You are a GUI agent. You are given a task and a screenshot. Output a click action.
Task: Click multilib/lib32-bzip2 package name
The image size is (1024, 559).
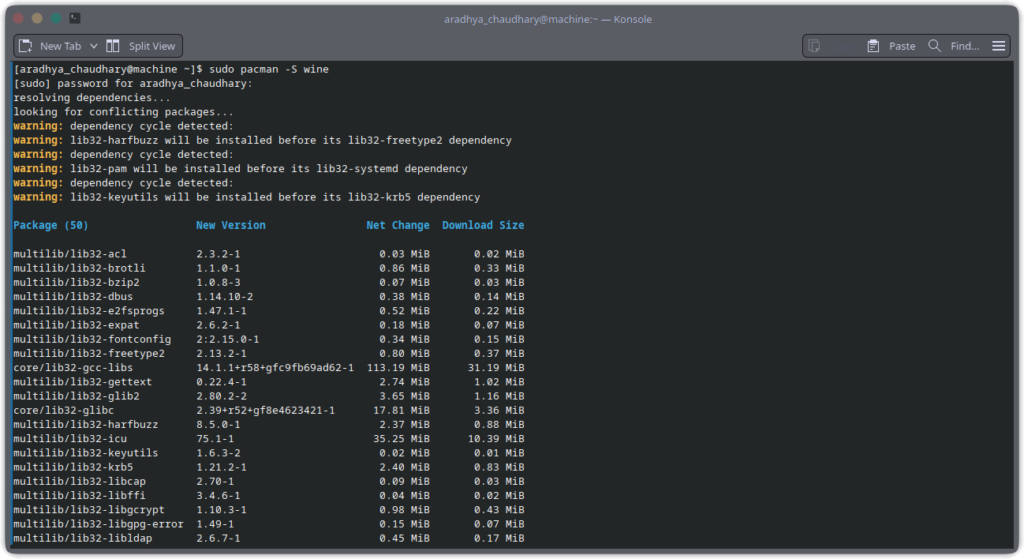(x=76, y=283)
